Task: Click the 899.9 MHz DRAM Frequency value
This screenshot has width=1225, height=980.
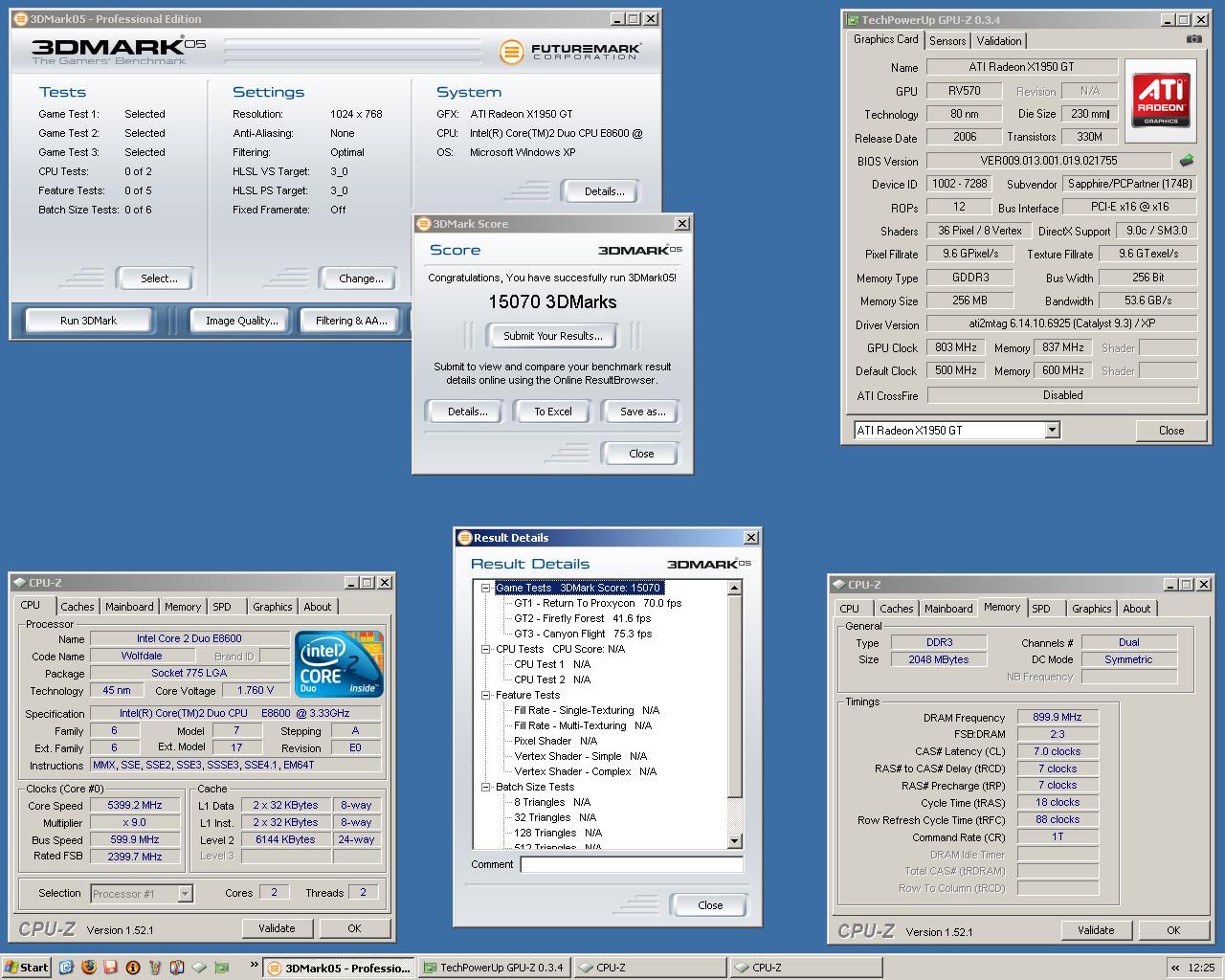Action: pyautogui.click(x=1057, y=717)
